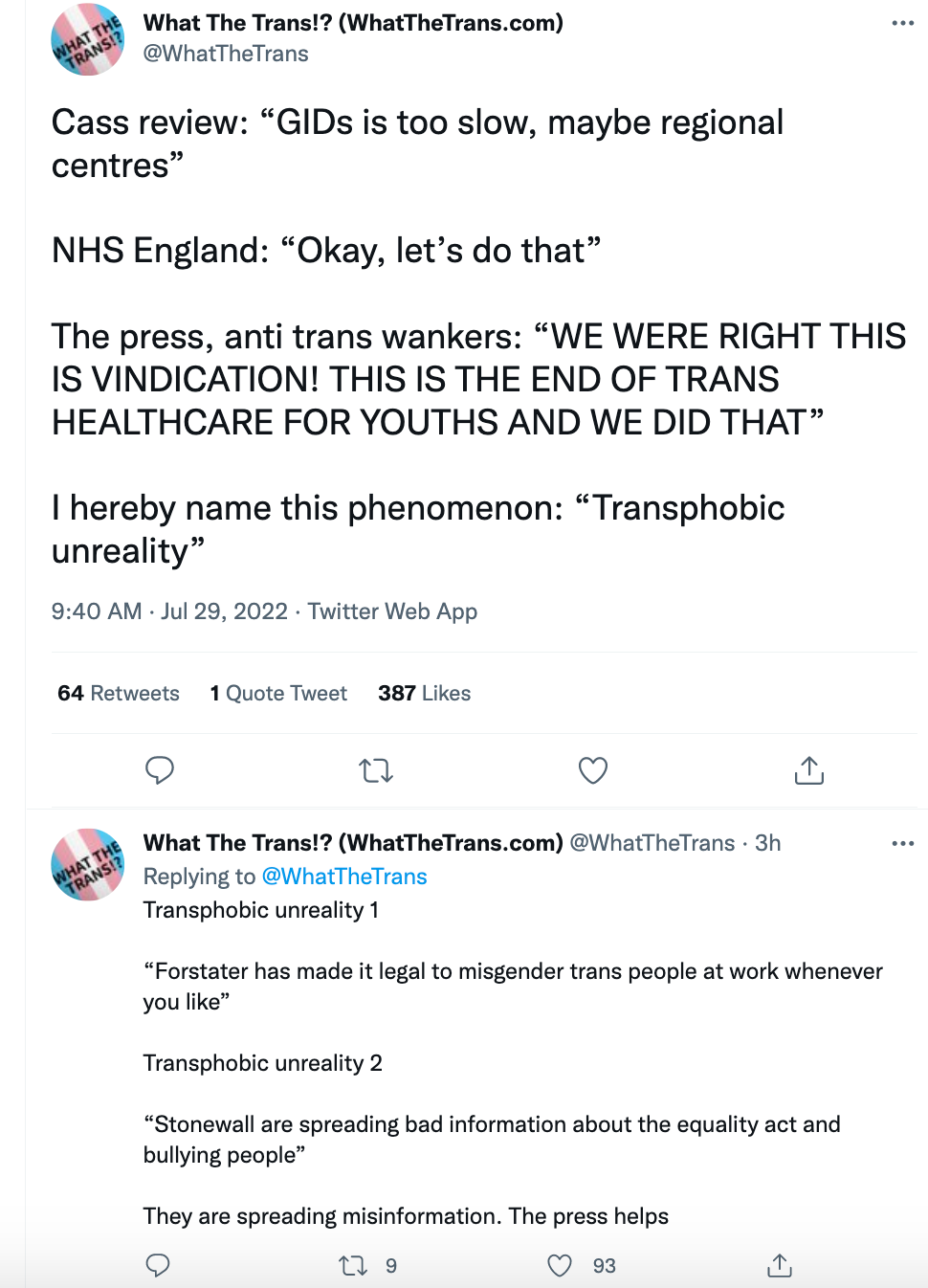Click the 9:40 AM Jul 29, 2022 timestamp

coord(169,611)
